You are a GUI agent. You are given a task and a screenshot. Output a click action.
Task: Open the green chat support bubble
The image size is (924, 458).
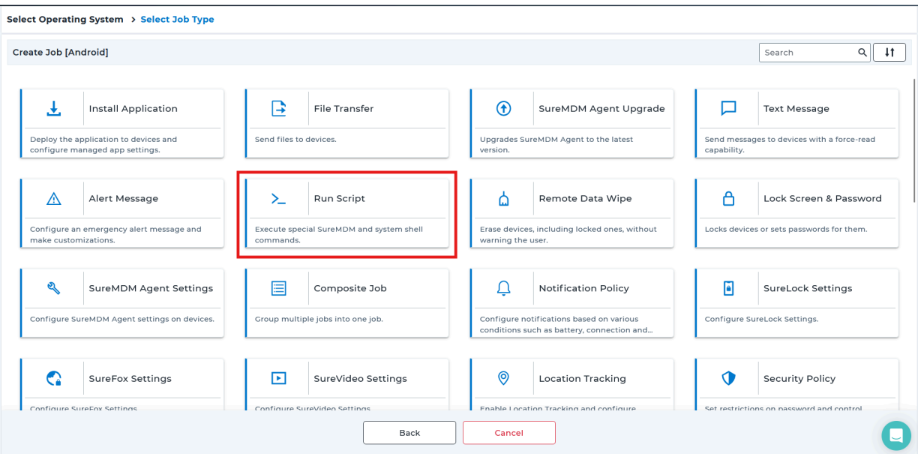coord(895,435)
